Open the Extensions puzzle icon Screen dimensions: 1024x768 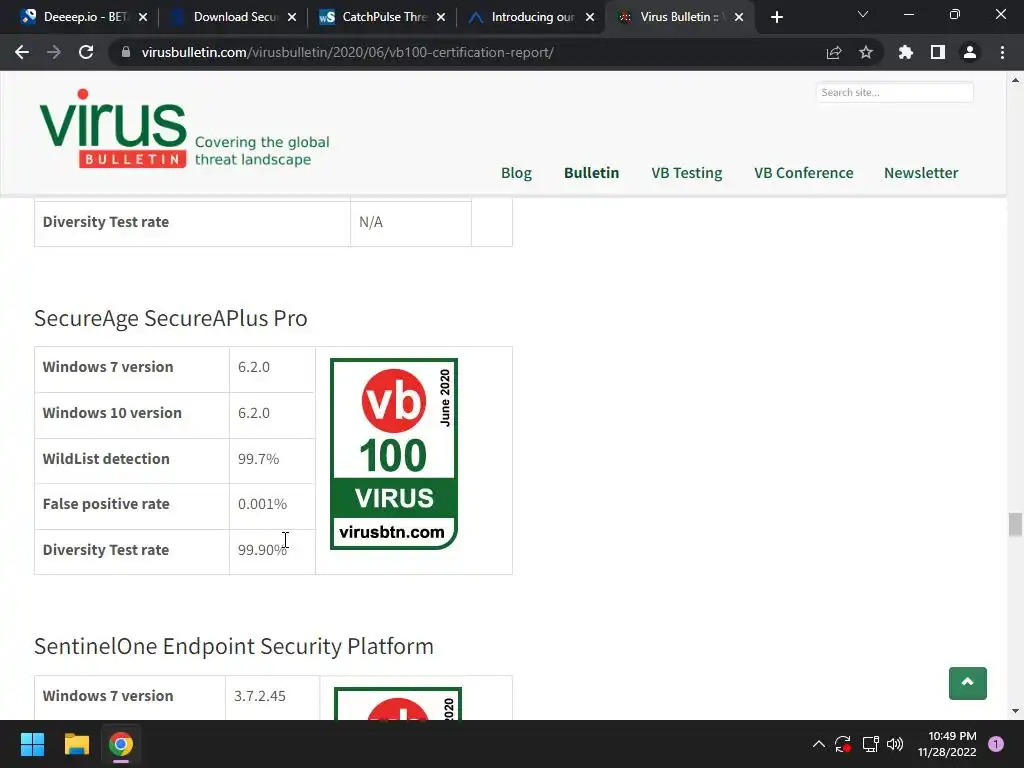point(906,52)
